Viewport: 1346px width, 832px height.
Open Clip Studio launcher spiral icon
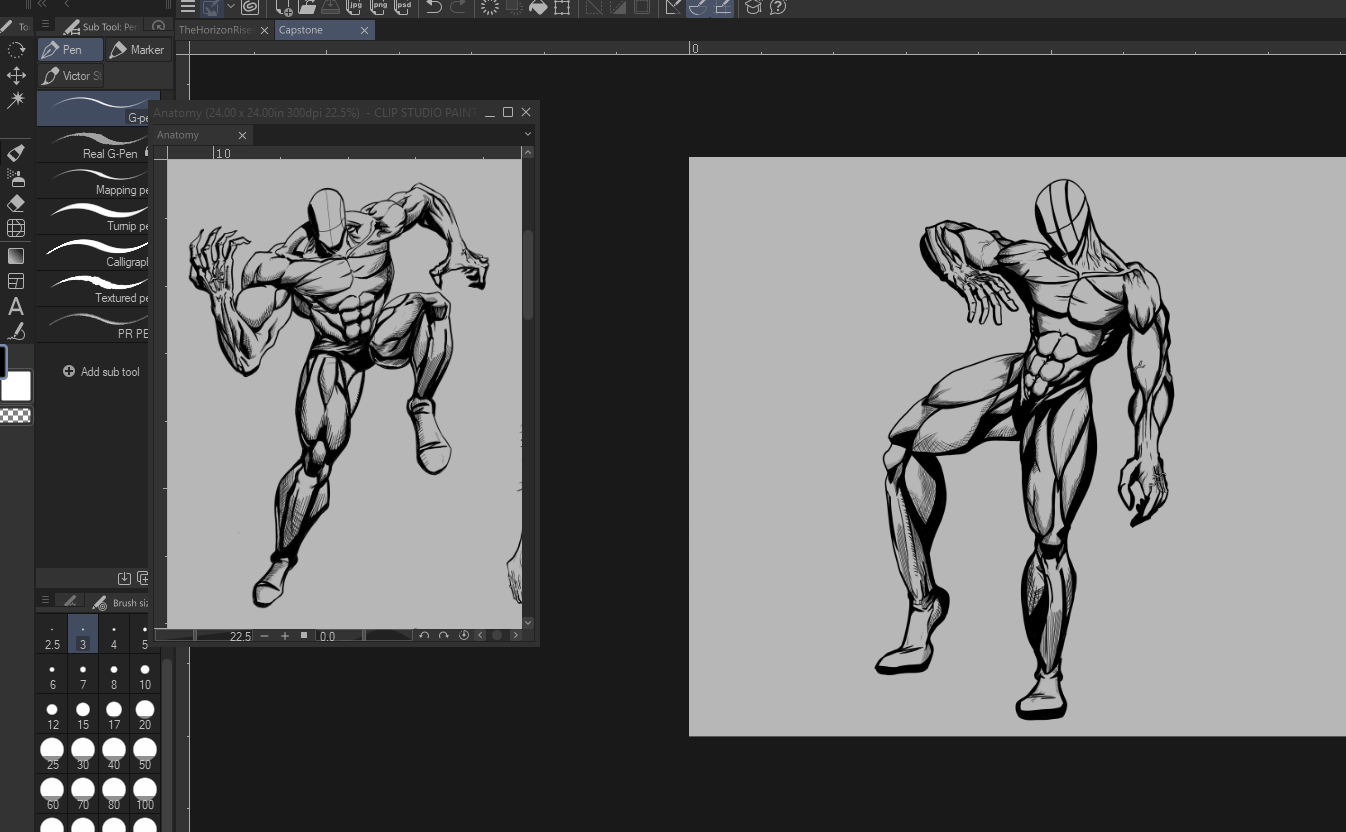tap(250, 7)
